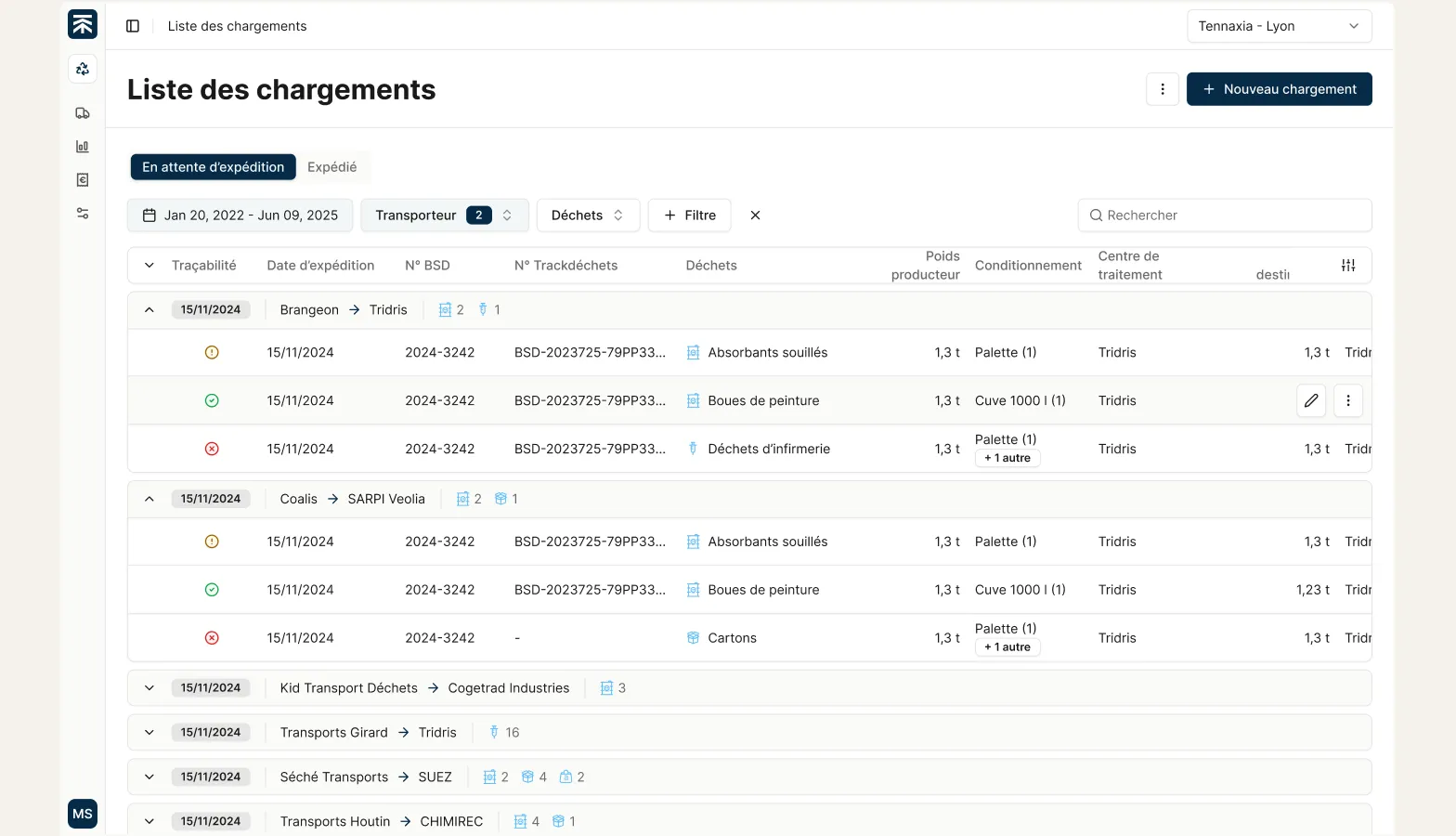Select the En attente d'expédition tab

click(213, 167)
